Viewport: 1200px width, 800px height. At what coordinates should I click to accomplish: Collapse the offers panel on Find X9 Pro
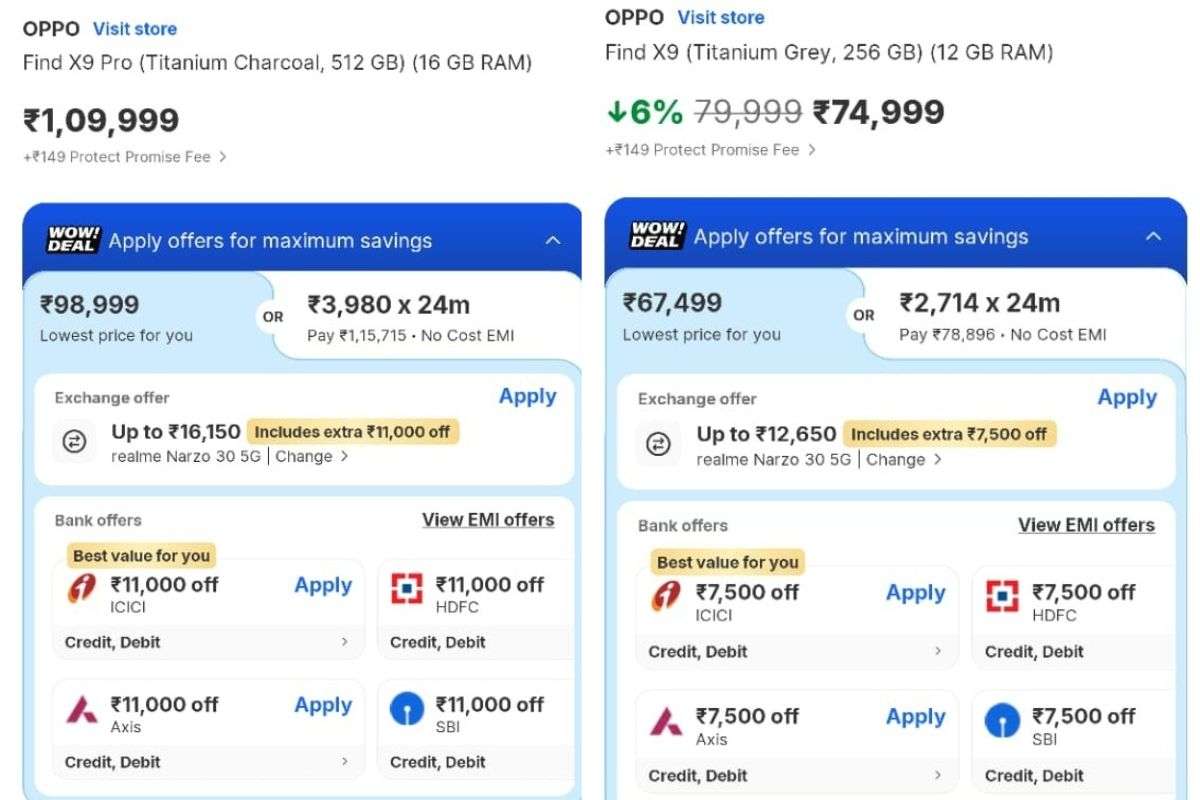coord(555,240)
